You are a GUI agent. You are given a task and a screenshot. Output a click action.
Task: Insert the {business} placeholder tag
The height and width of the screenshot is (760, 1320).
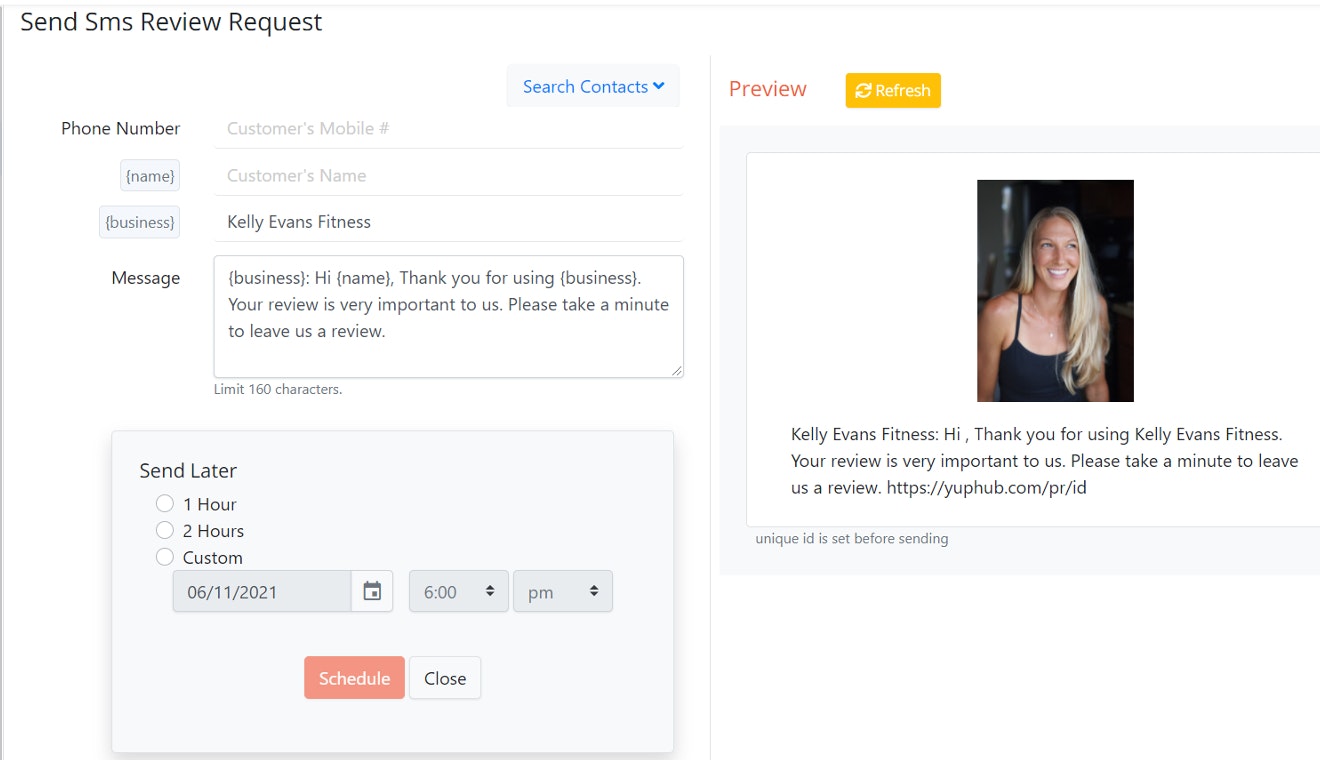pos(140,222)
